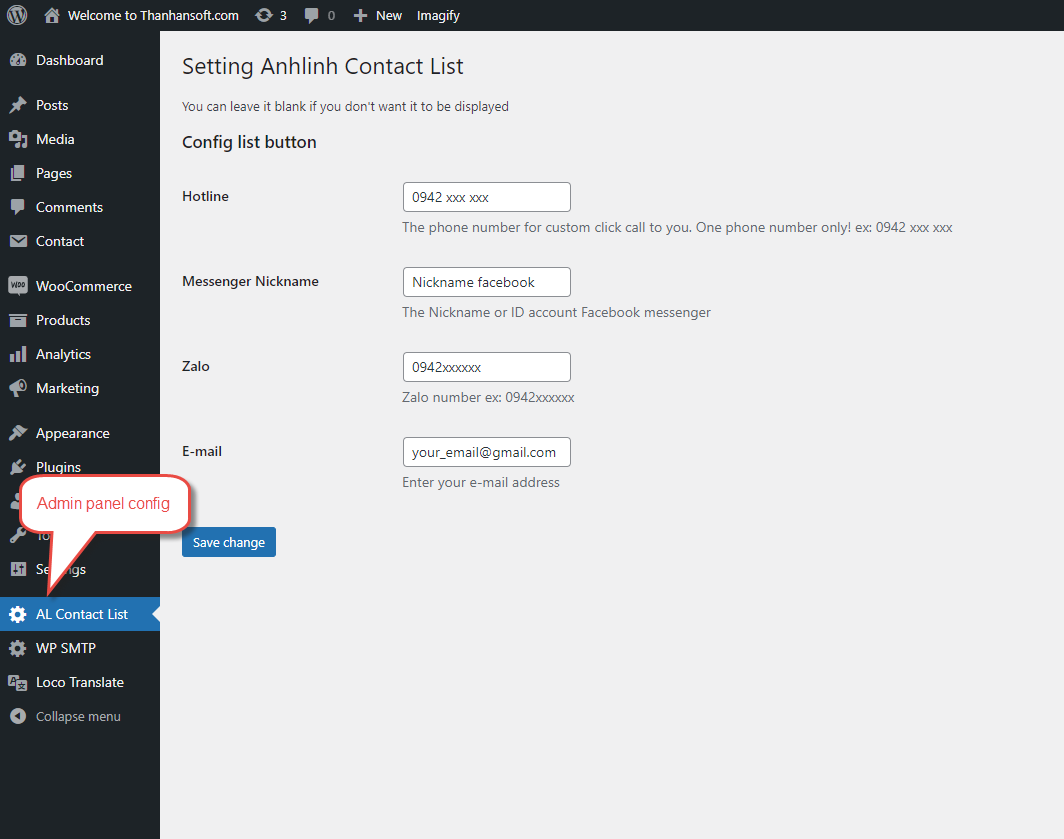This screenshot has height=839, width=1064.
Task: Select AL Contact List menu item
Action: (80, 614)
